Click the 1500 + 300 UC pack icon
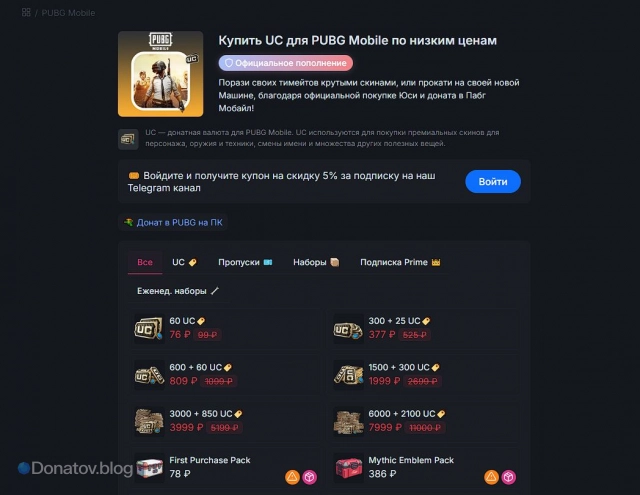The image size is (640, 495). tap(348, 375)
